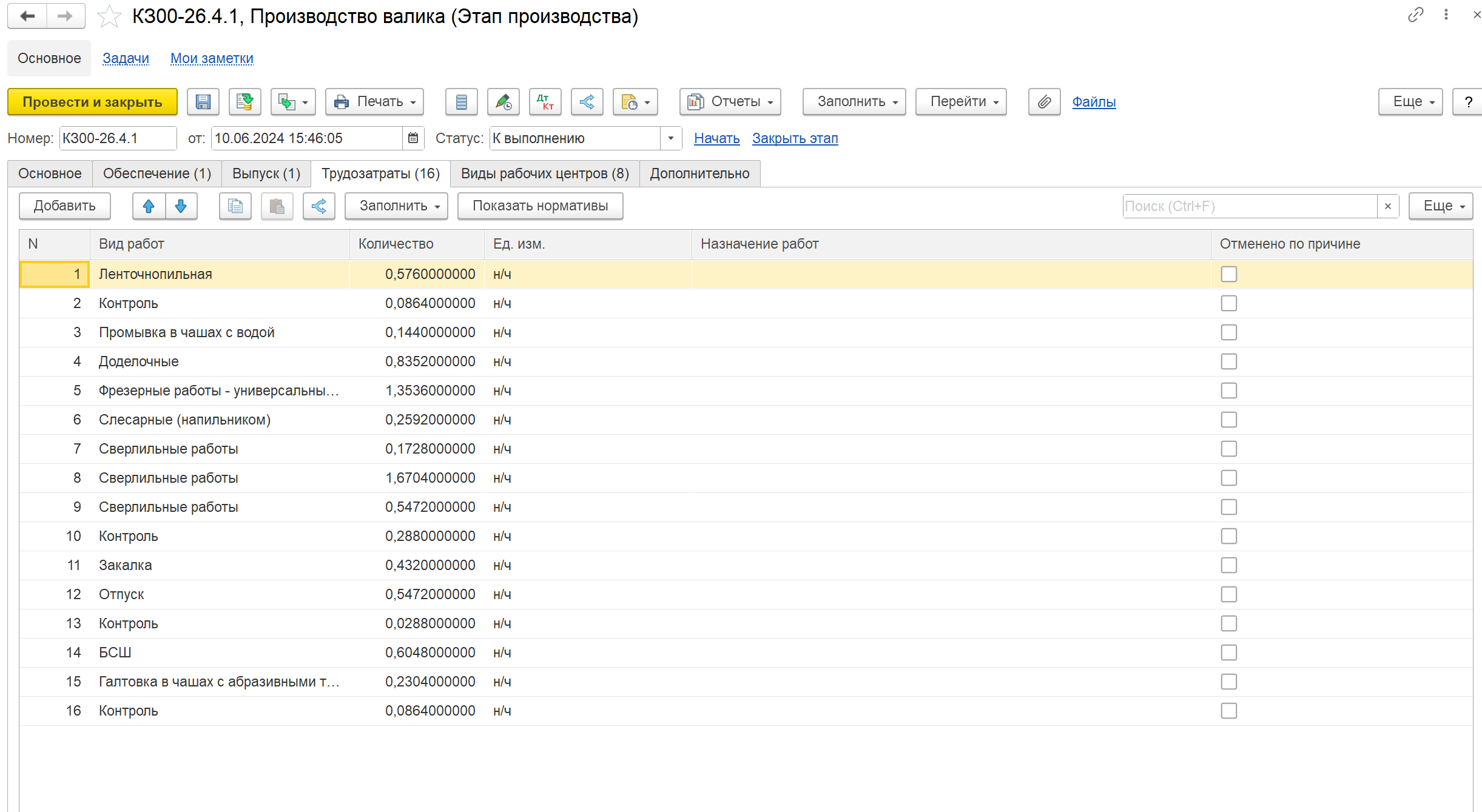Screen dimensions: 1482x812
Task: Add to favorites with the star icon
Action: coord(109,16)
